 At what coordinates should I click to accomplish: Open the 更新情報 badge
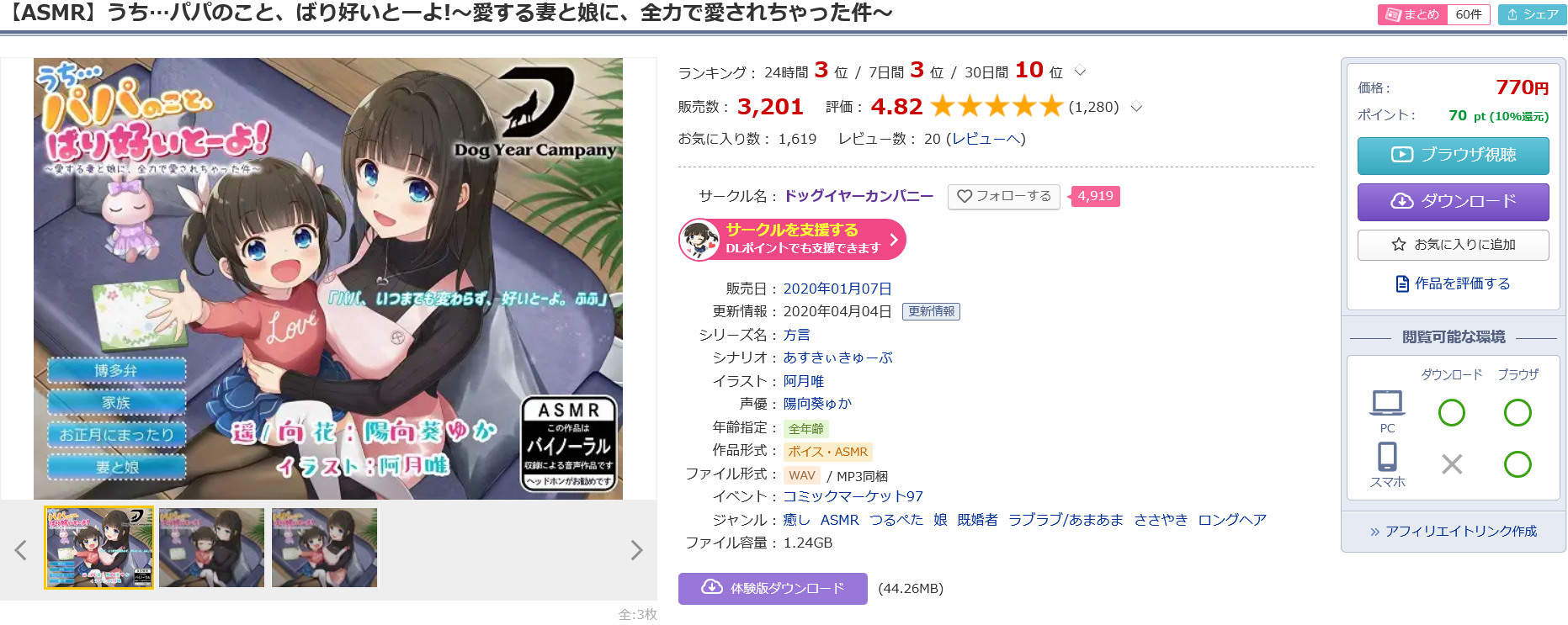(x=931, y=311)
